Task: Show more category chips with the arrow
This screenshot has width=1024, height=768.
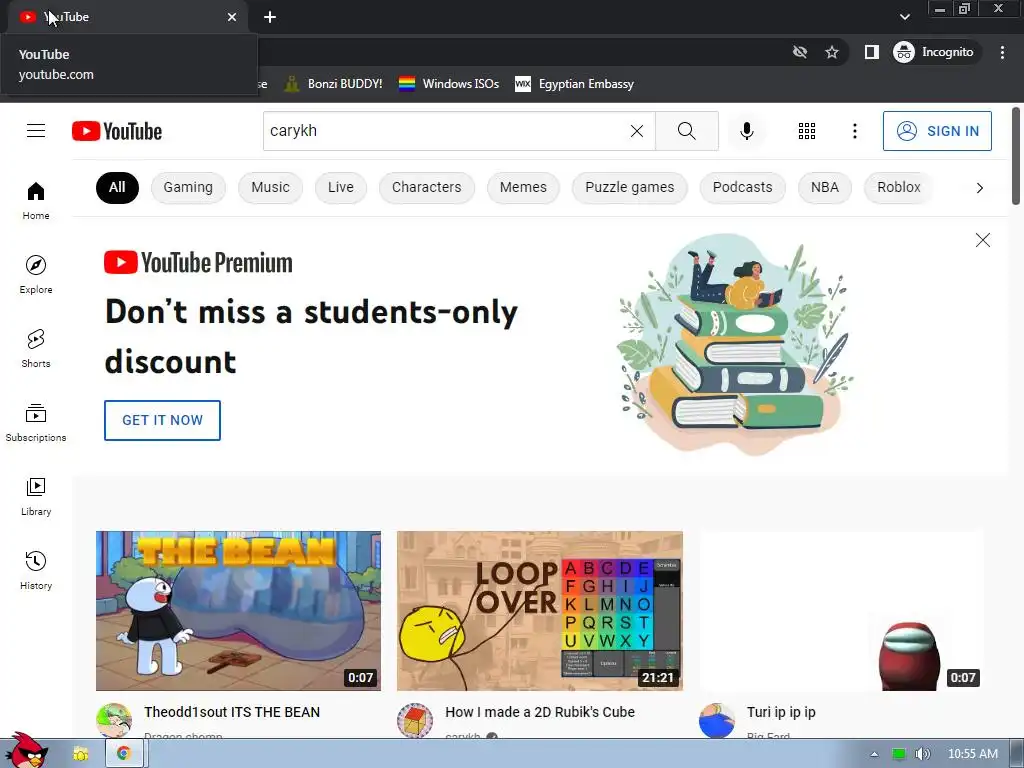Action: click(x=979, y=188)
